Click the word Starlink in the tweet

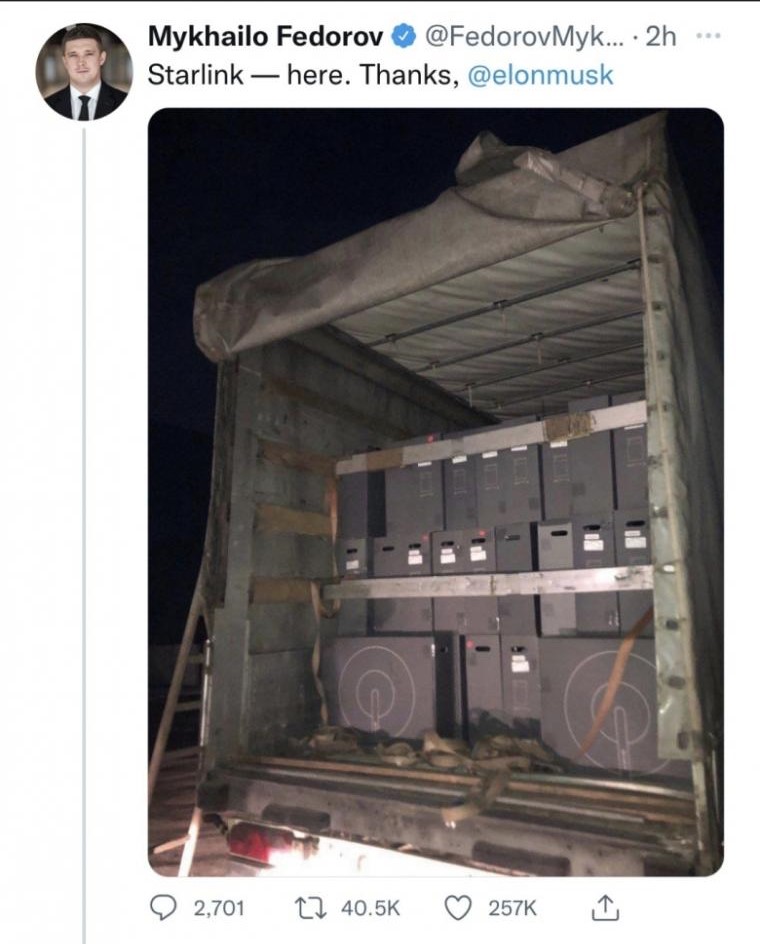pos(196,76)
